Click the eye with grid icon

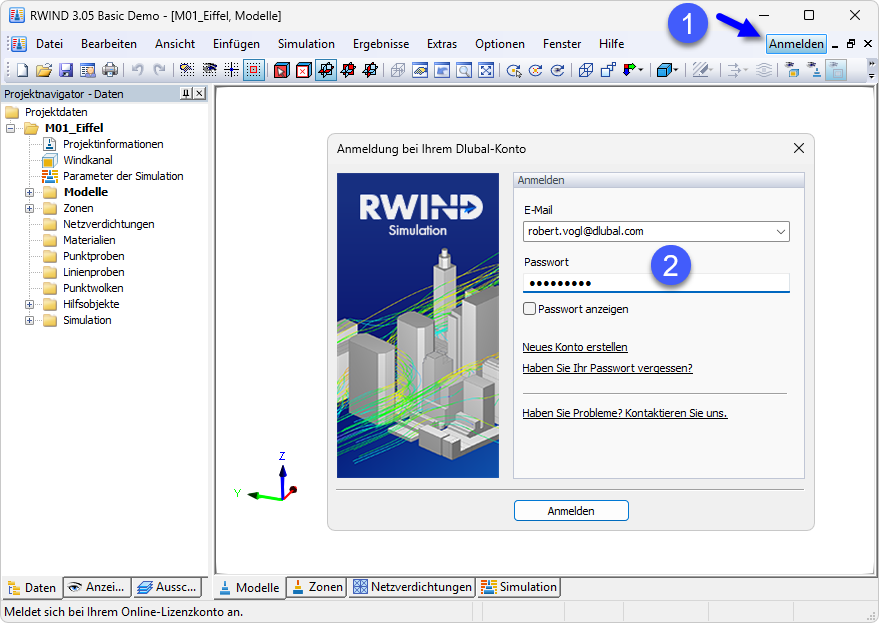click(x=209, y=70)
